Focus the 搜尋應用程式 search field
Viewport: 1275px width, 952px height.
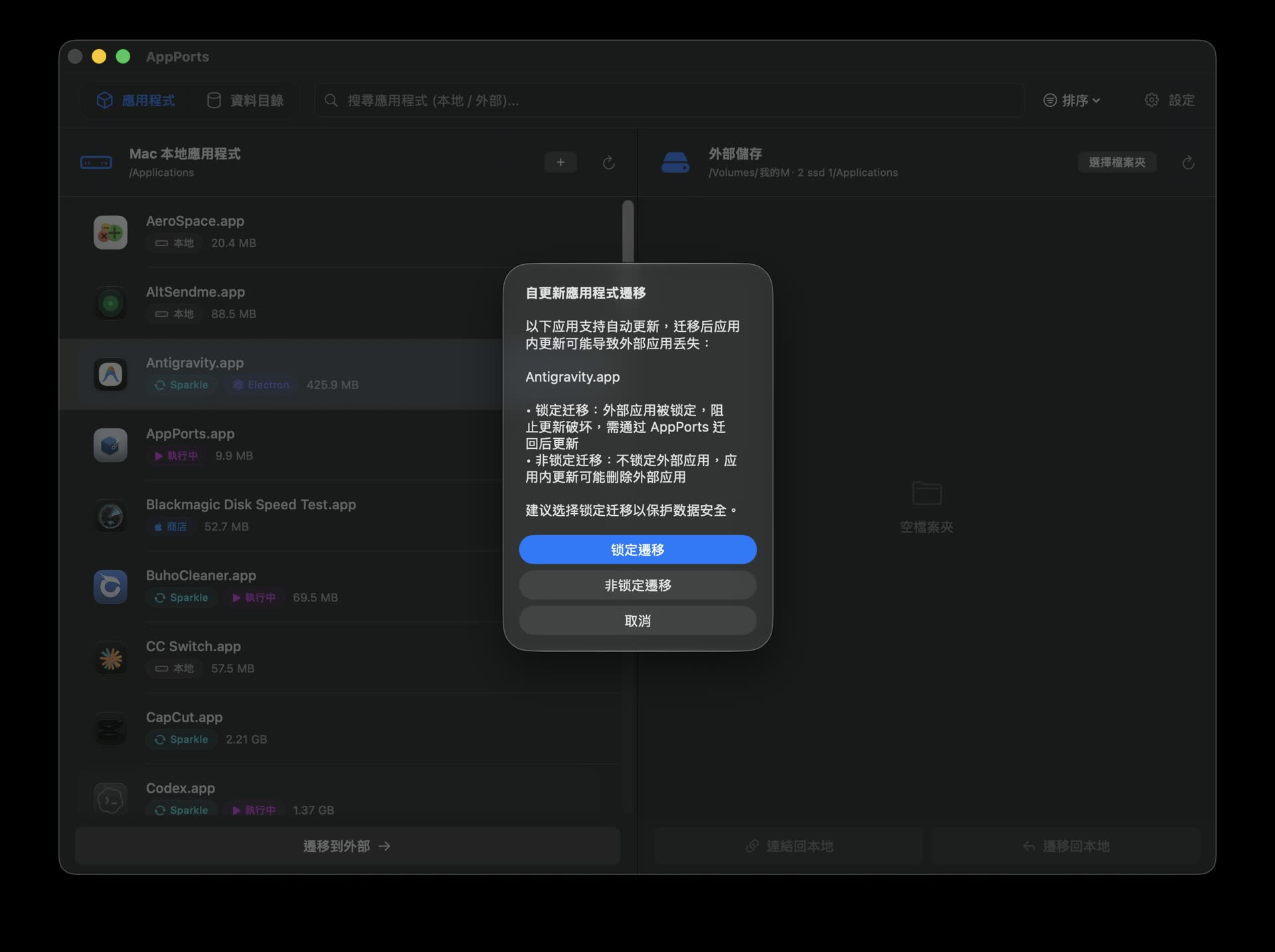[669, 100]
